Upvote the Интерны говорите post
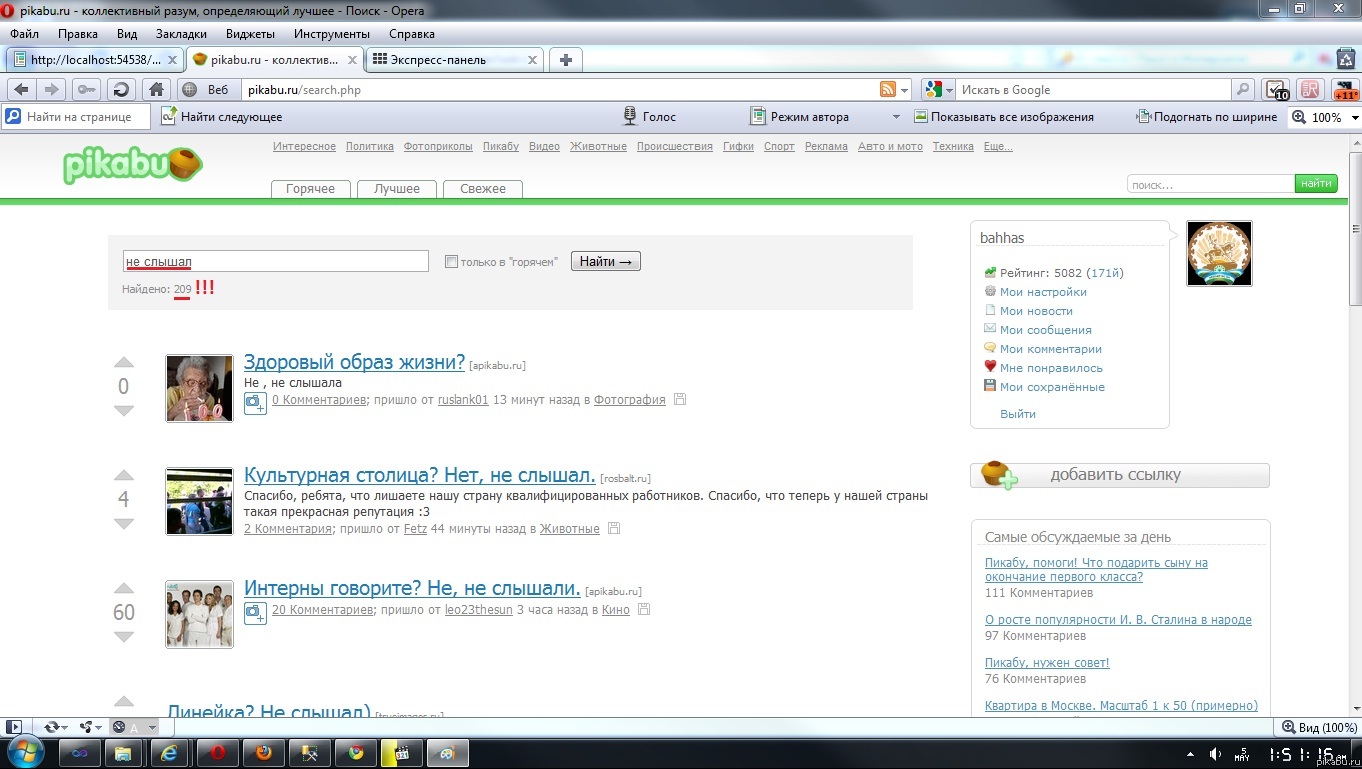 coord(124,588)
